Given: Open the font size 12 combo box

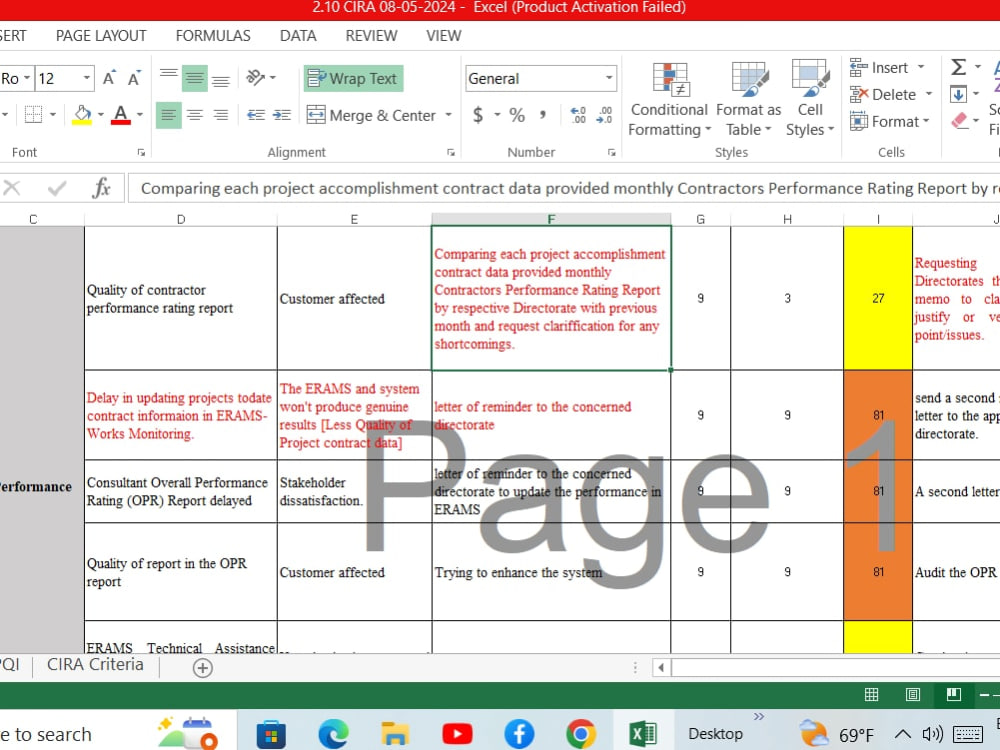Looking at the screenshot, I should click(64, 78).
